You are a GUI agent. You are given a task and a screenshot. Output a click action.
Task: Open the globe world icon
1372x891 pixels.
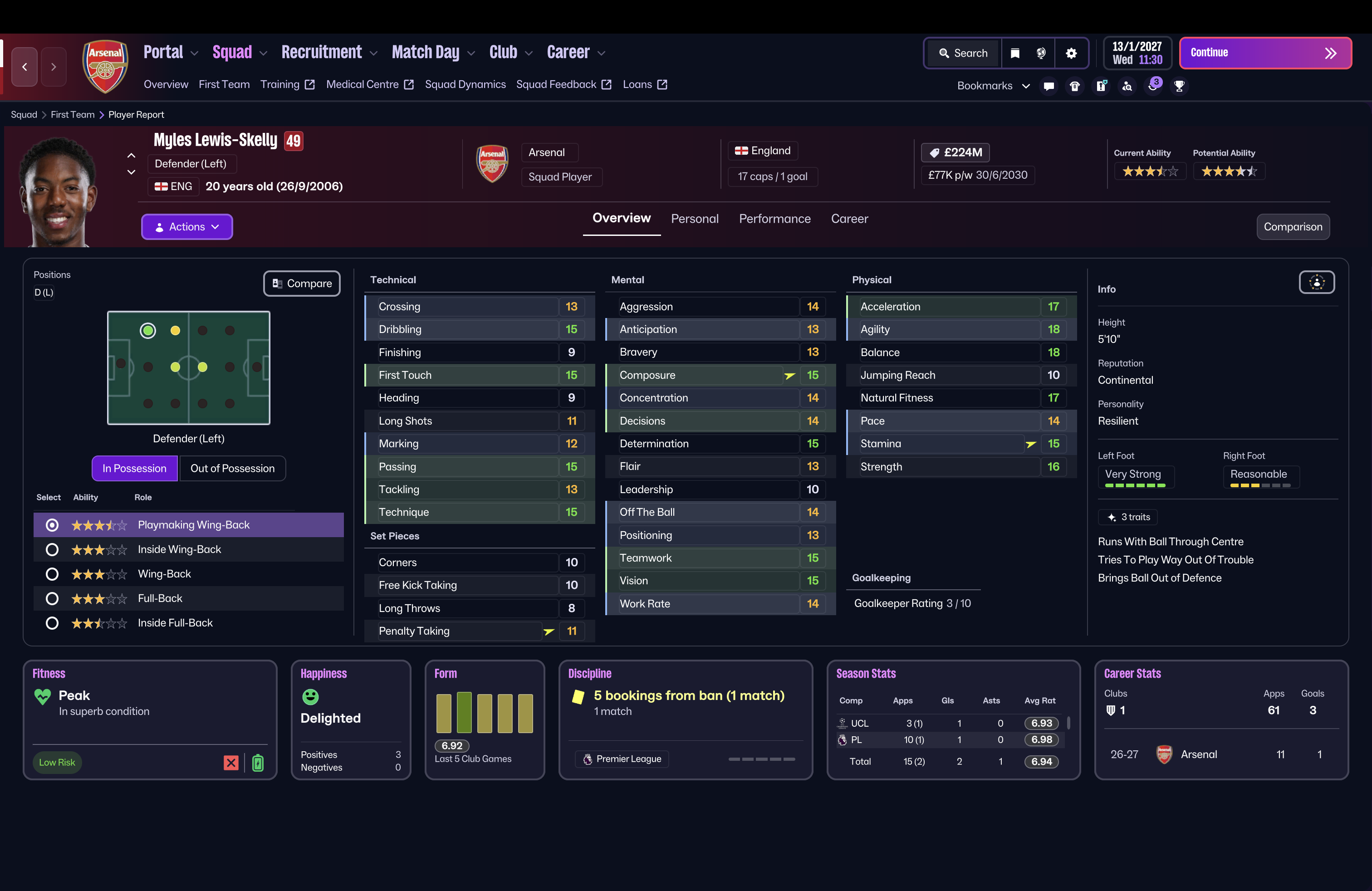point(1041,53)
